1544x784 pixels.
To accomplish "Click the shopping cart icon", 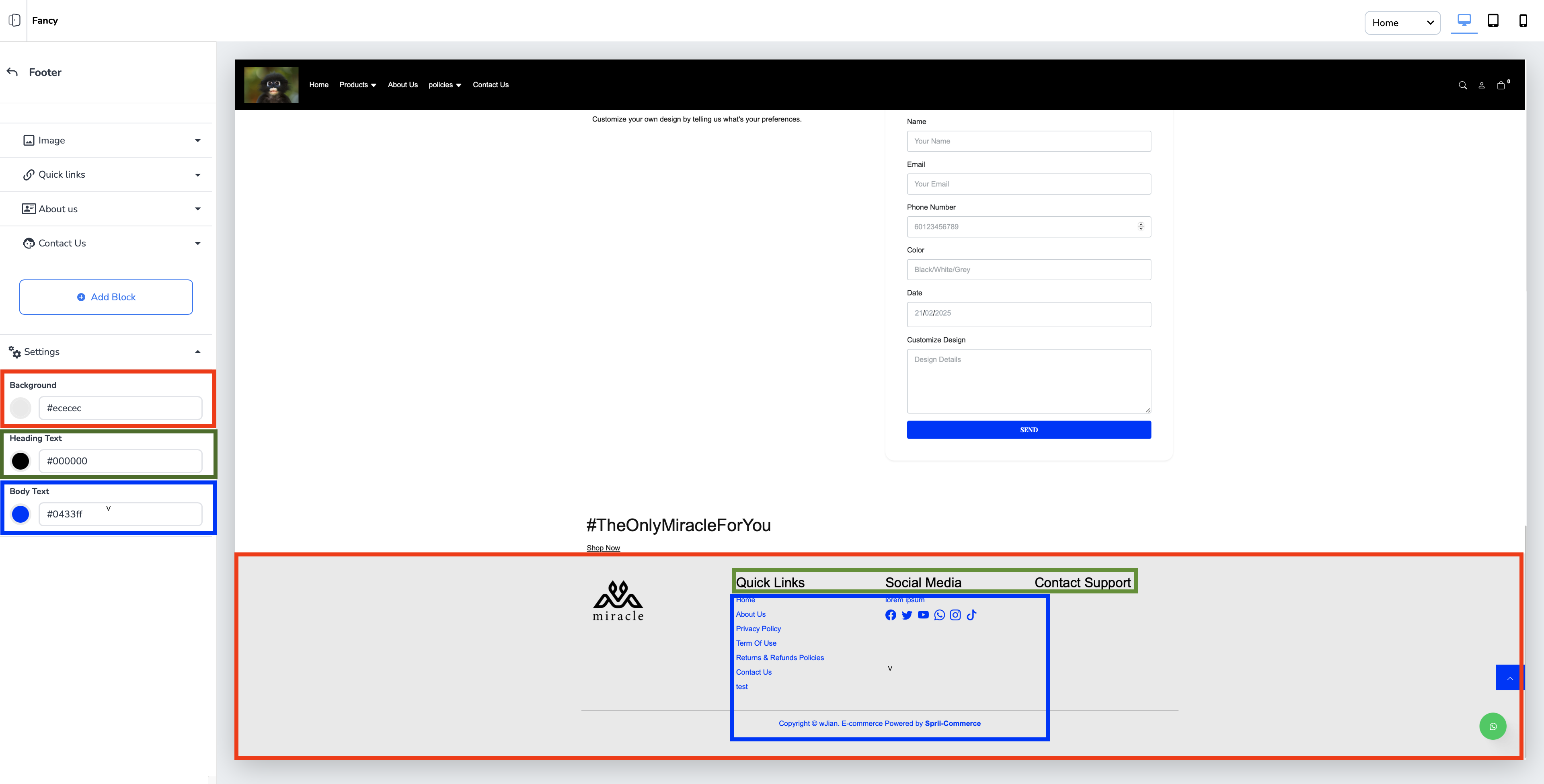I will coord(1501,85).
